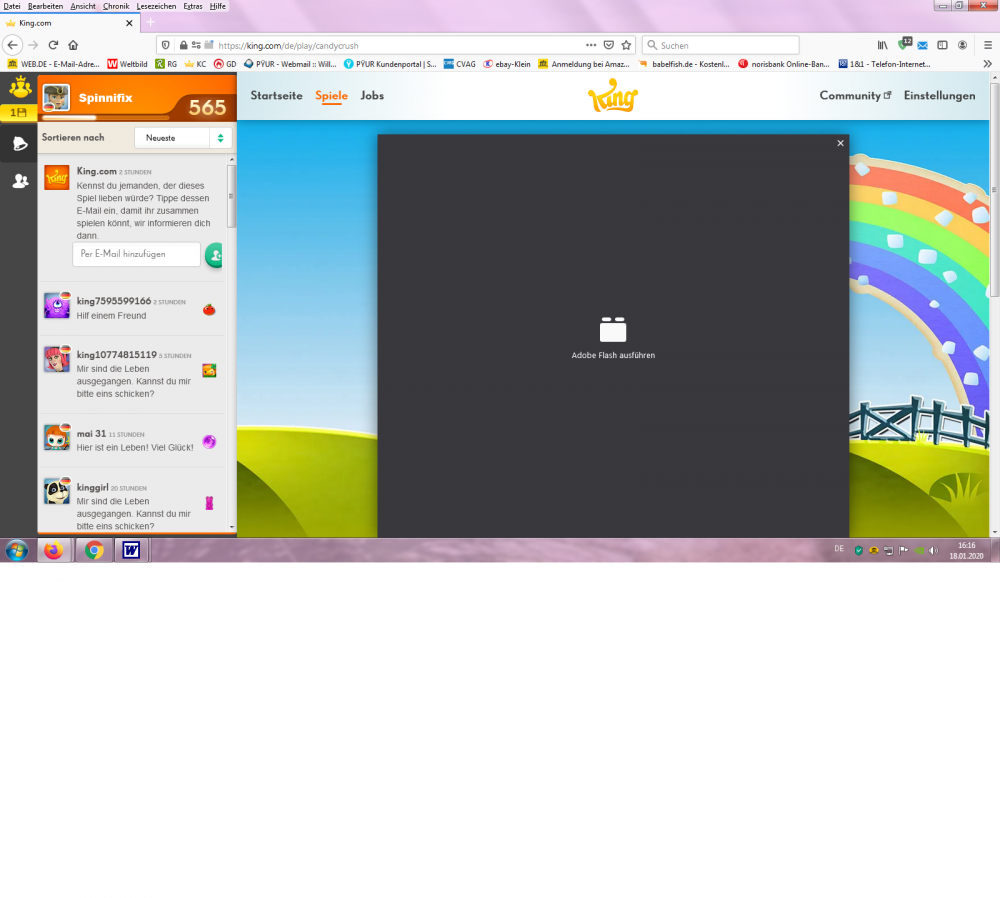The image size is (1000, 898).
Task: Open the WEB.DE E-Mail bookmark
Action: [x=54, y=64]
